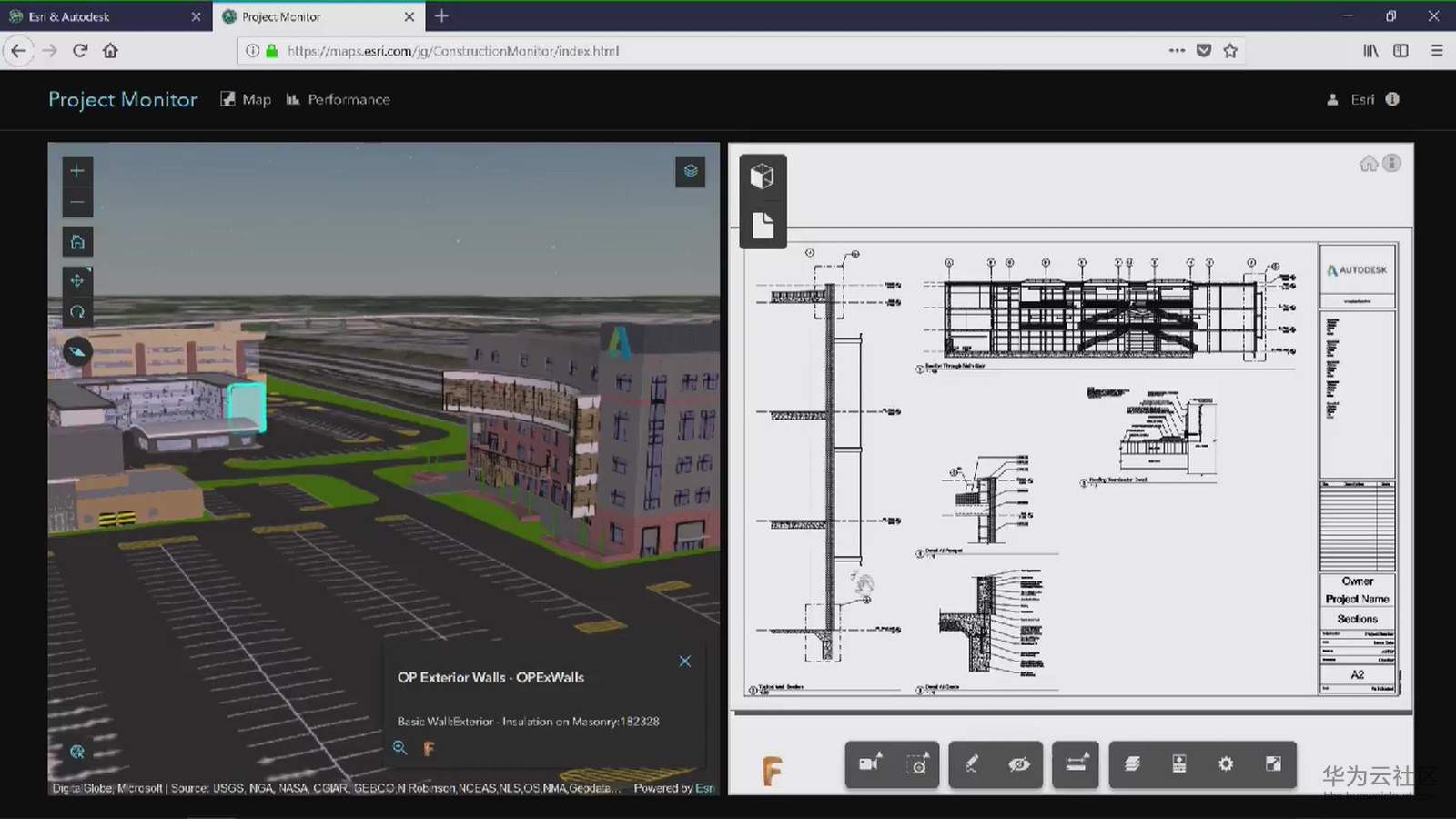This screenshot has width=1456, height=819.
Task: Open the viewer settings gear
Action: click(x=1226, y=764)
